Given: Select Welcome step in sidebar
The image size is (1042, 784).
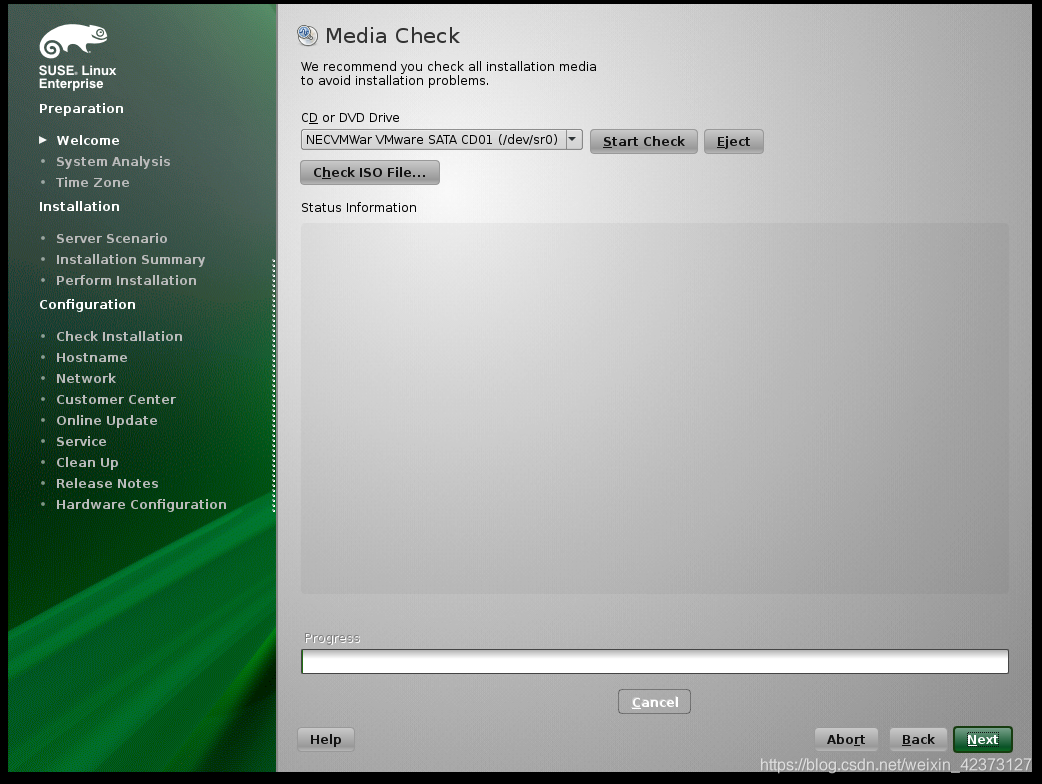Looking at the screenshot, I should click(88, 140).
